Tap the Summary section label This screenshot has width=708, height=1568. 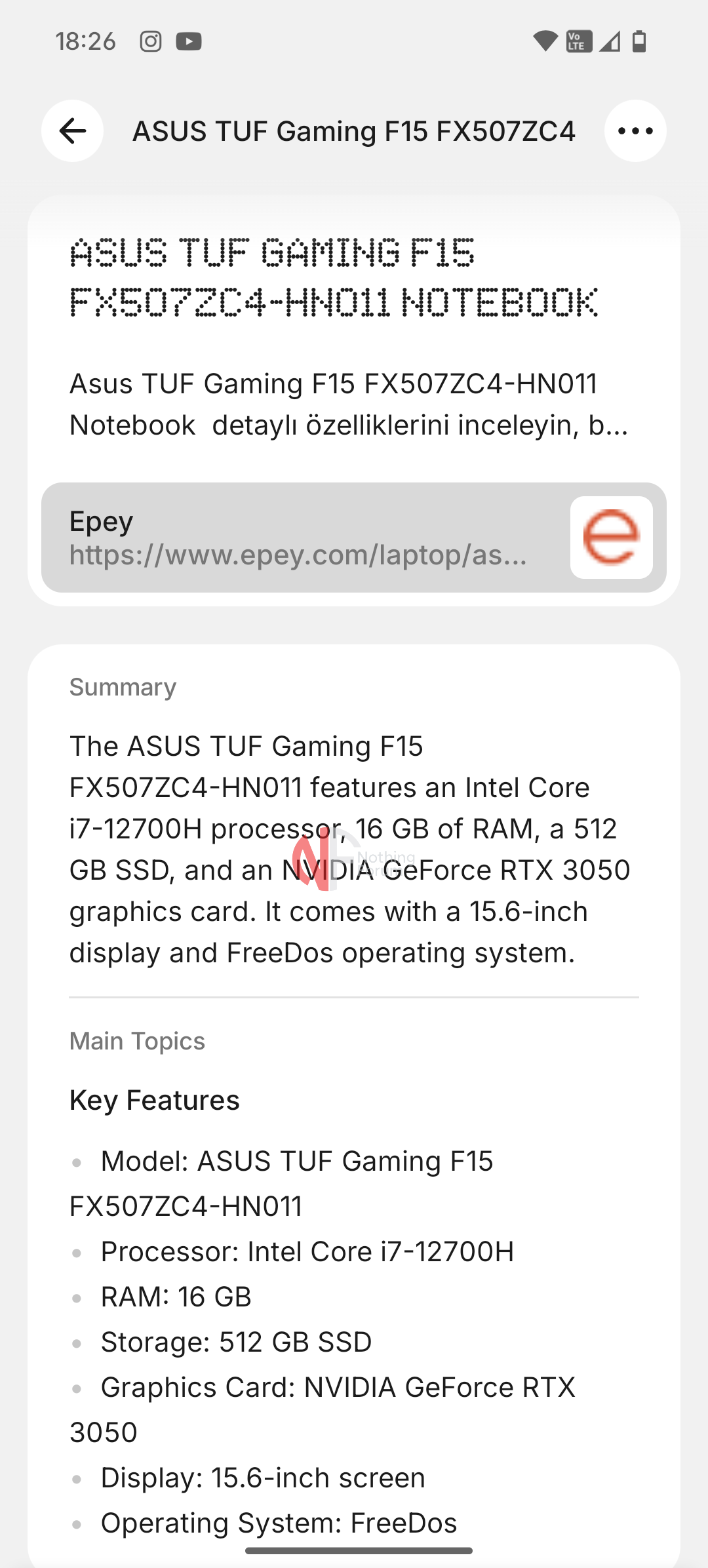click(123, 687)
